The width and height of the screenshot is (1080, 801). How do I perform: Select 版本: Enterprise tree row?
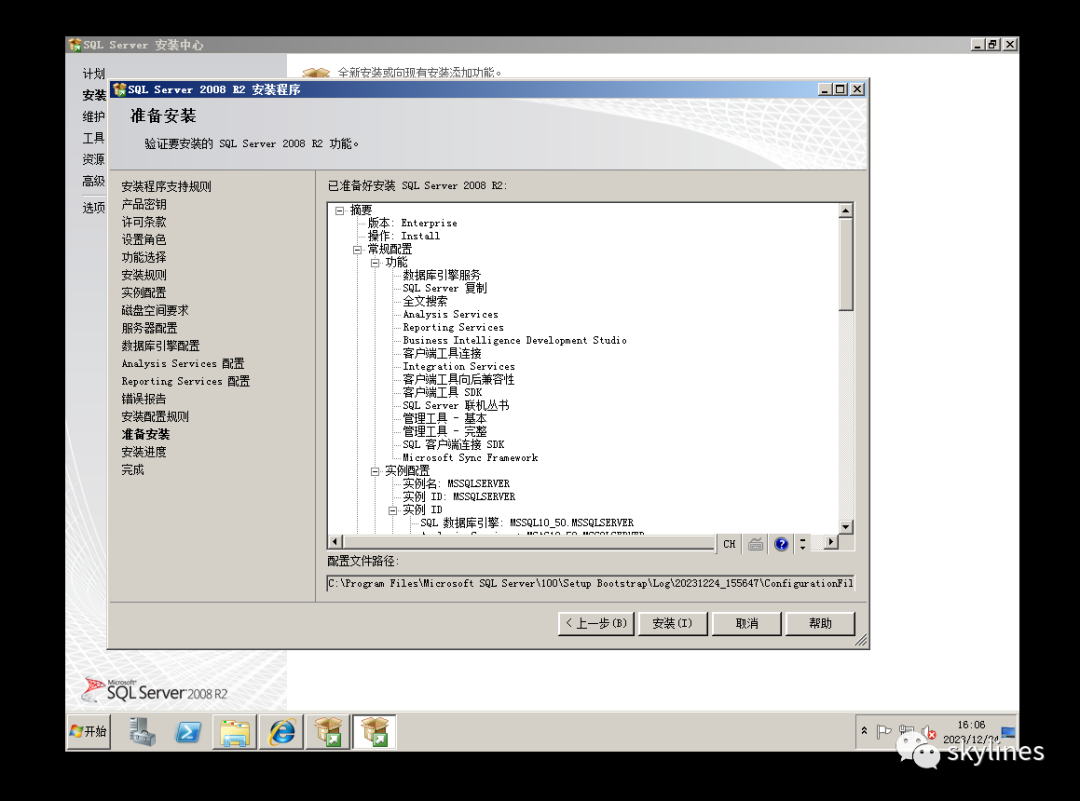(412, 223)
